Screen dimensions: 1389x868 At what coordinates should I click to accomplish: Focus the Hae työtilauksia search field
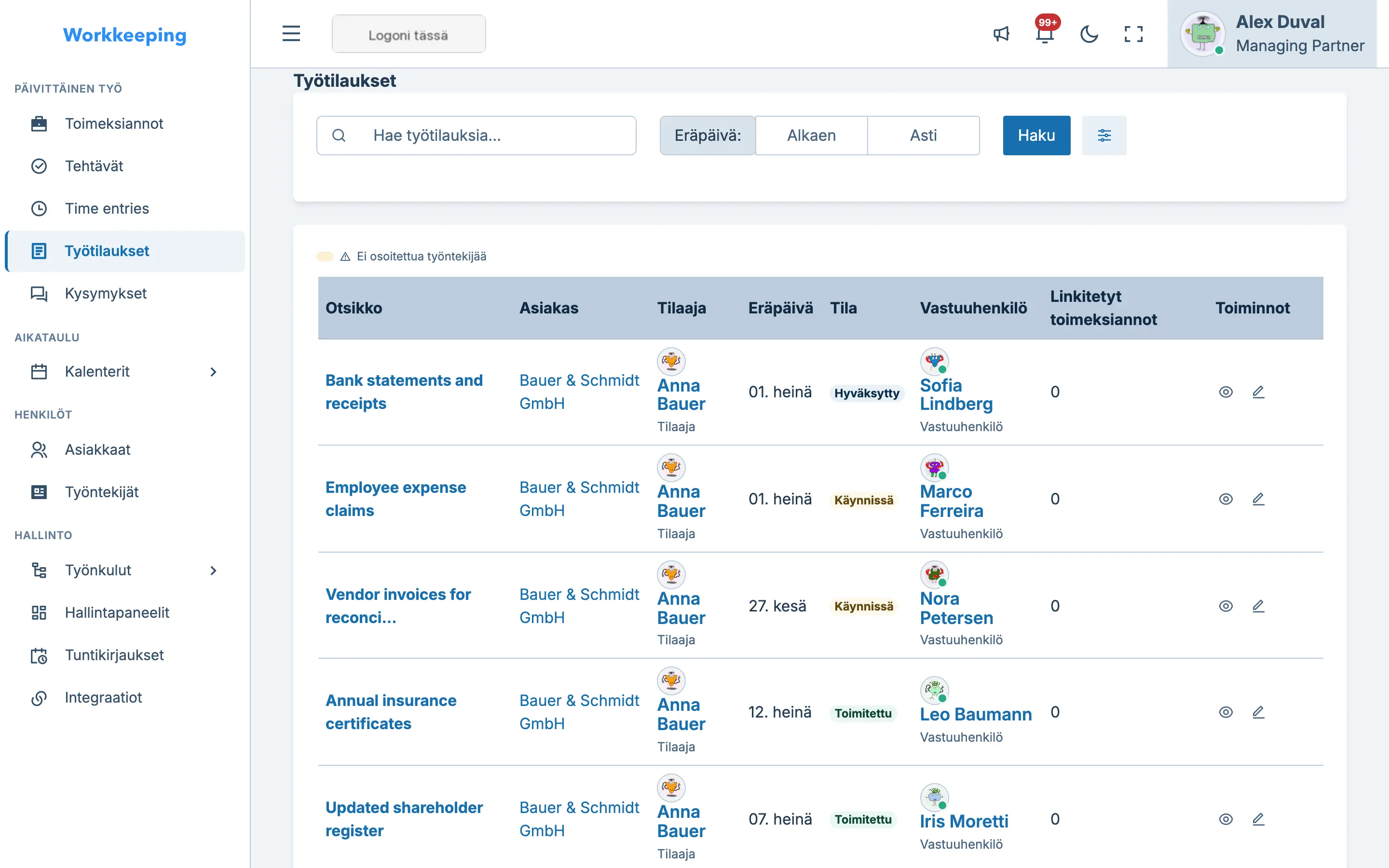coord(476,136)
